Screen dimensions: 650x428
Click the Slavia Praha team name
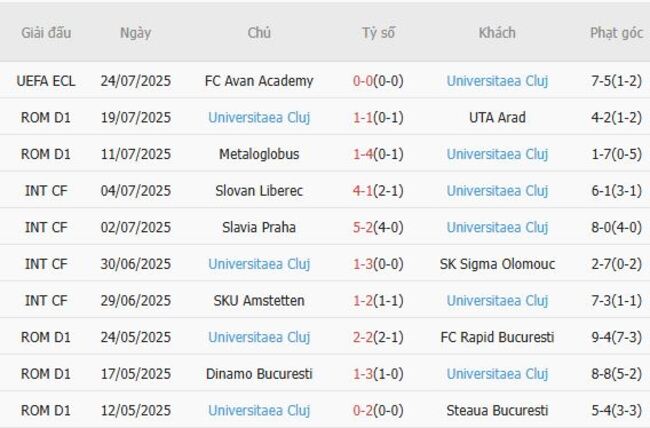259,227
